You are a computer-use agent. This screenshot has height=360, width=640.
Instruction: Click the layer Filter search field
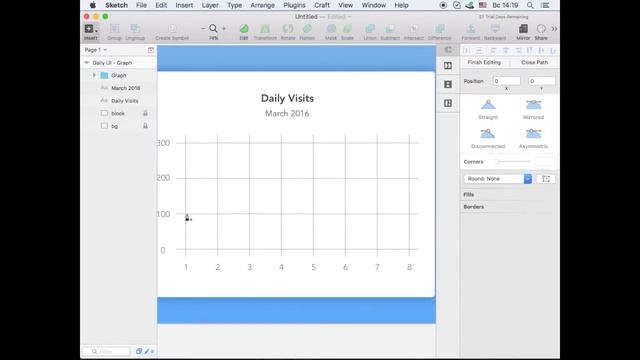106,351
